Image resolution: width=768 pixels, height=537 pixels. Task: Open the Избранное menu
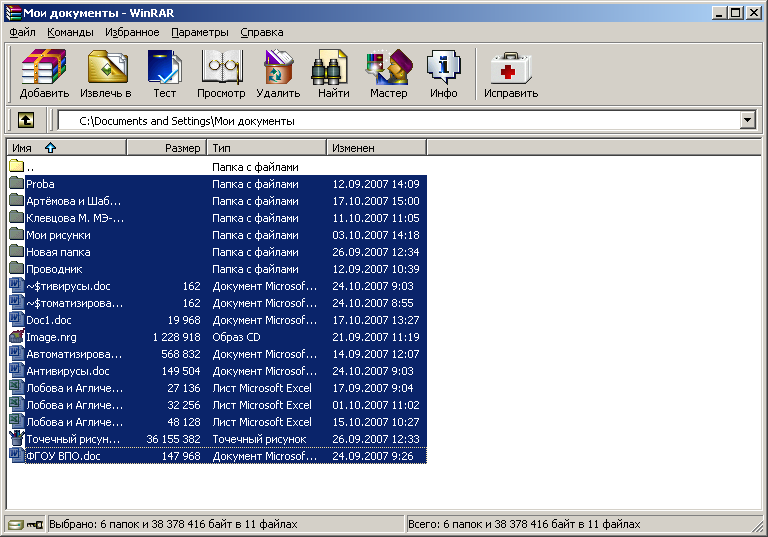click(132, 32)
